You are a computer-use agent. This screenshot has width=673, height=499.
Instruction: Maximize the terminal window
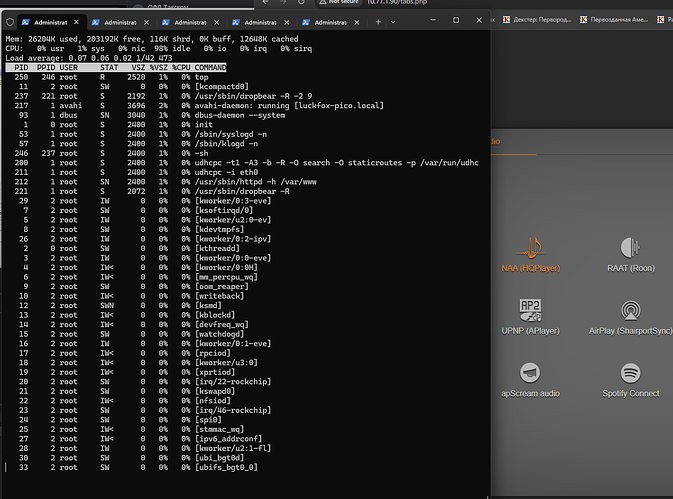pos(455,22)
